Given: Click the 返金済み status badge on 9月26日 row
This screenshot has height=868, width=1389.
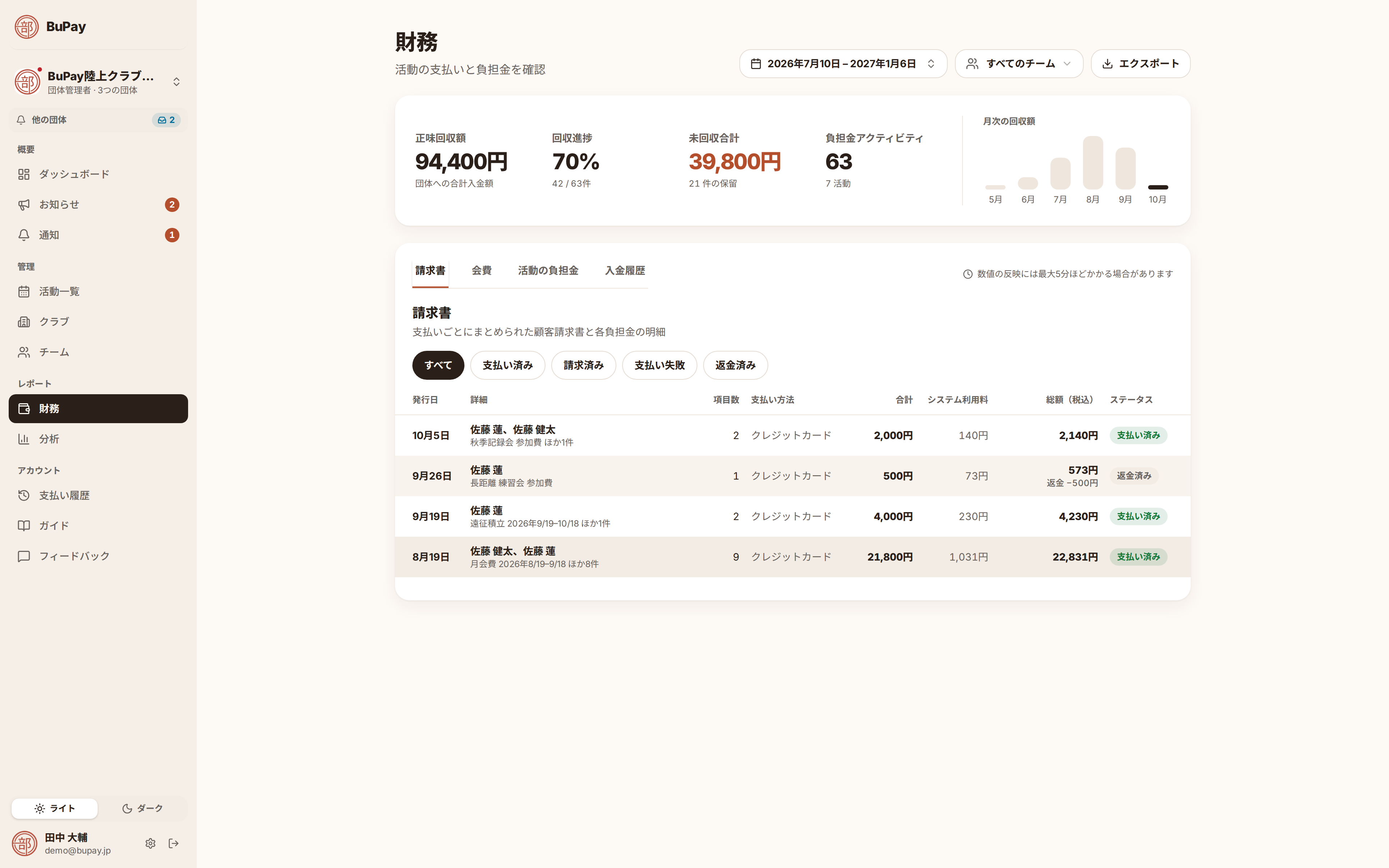Looking at the screenshot, I should tap(1134, 476).
